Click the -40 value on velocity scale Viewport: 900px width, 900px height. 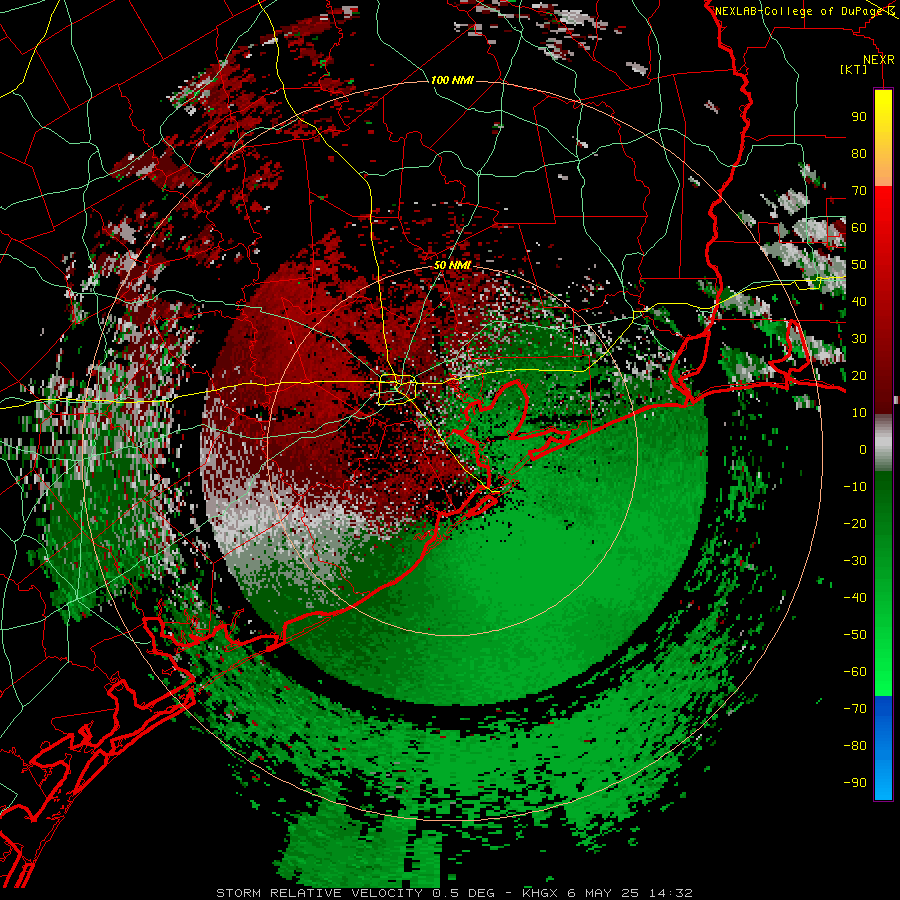[x=855, y=598]
